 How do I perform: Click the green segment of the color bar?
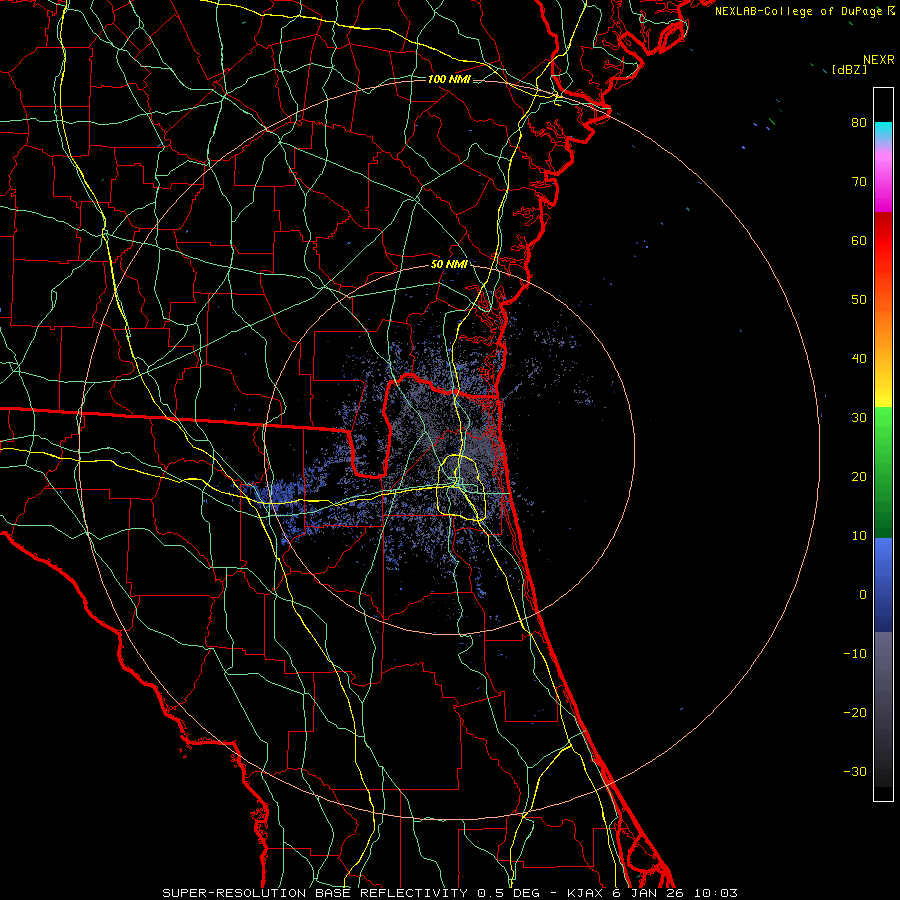click(x=883, y=472)
